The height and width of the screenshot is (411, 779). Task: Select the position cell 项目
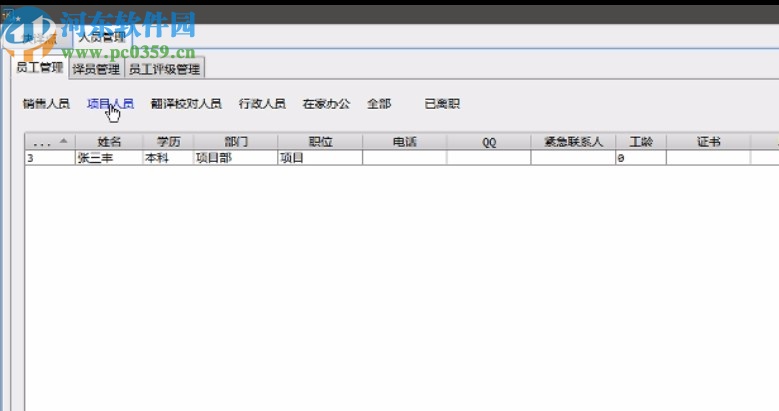[320, 158]
